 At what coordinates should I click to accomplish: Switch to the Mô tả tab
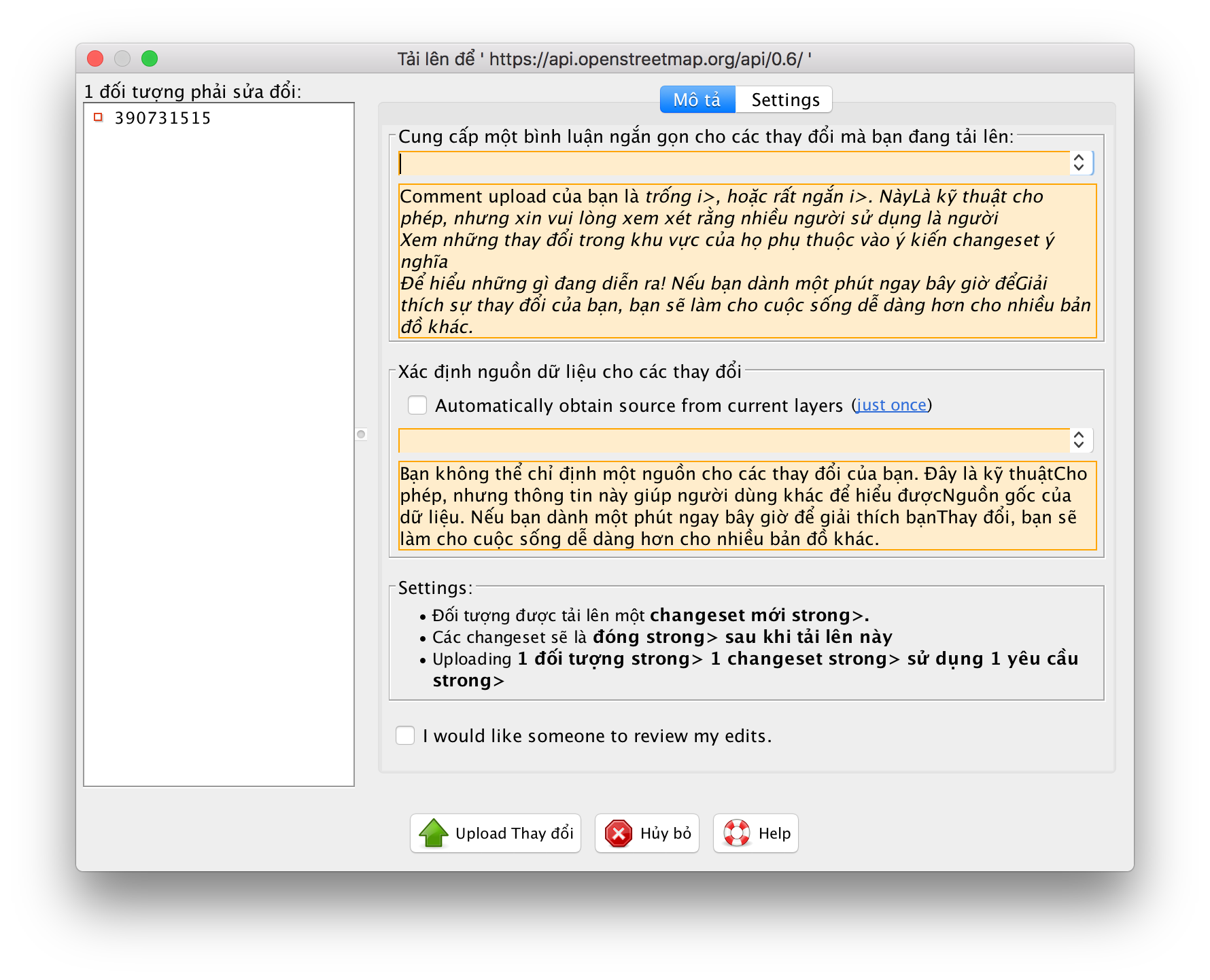coord(697,100)
